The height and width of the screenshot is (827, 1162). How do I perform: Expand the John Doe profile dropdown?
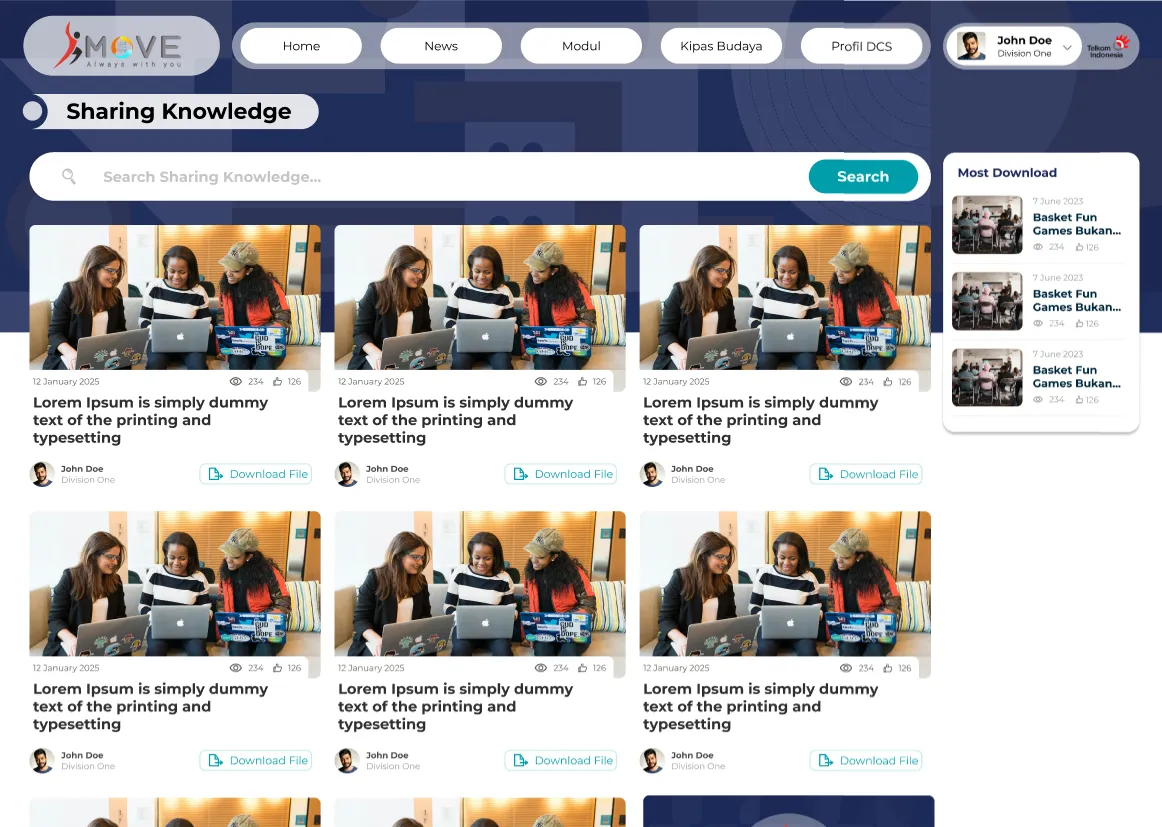tap(1067, 47)
